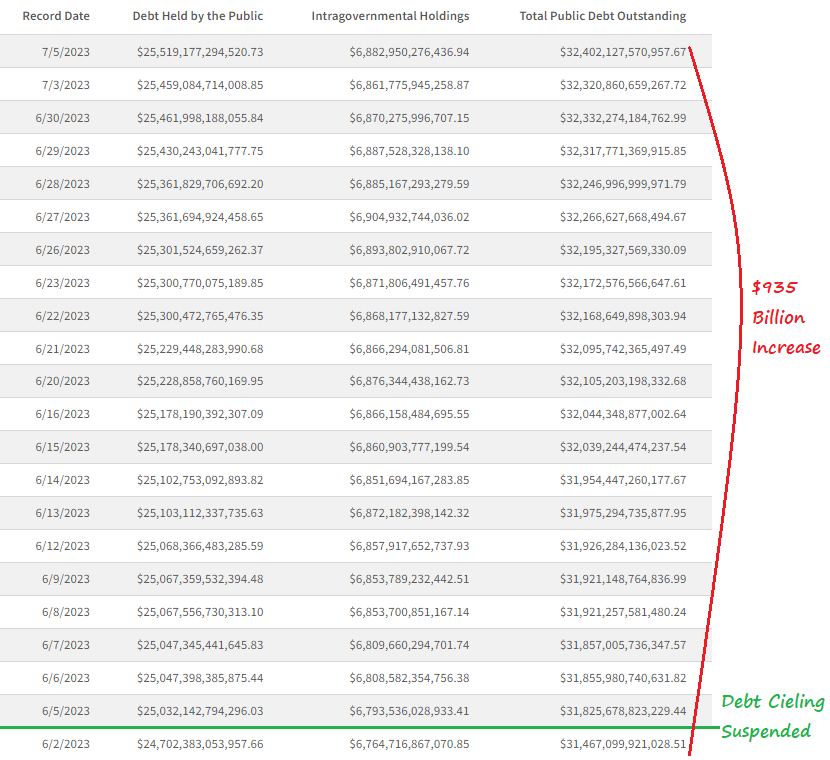
Task: Click total debt value $32,317,771,369,915.85
Action: (623, 151)
